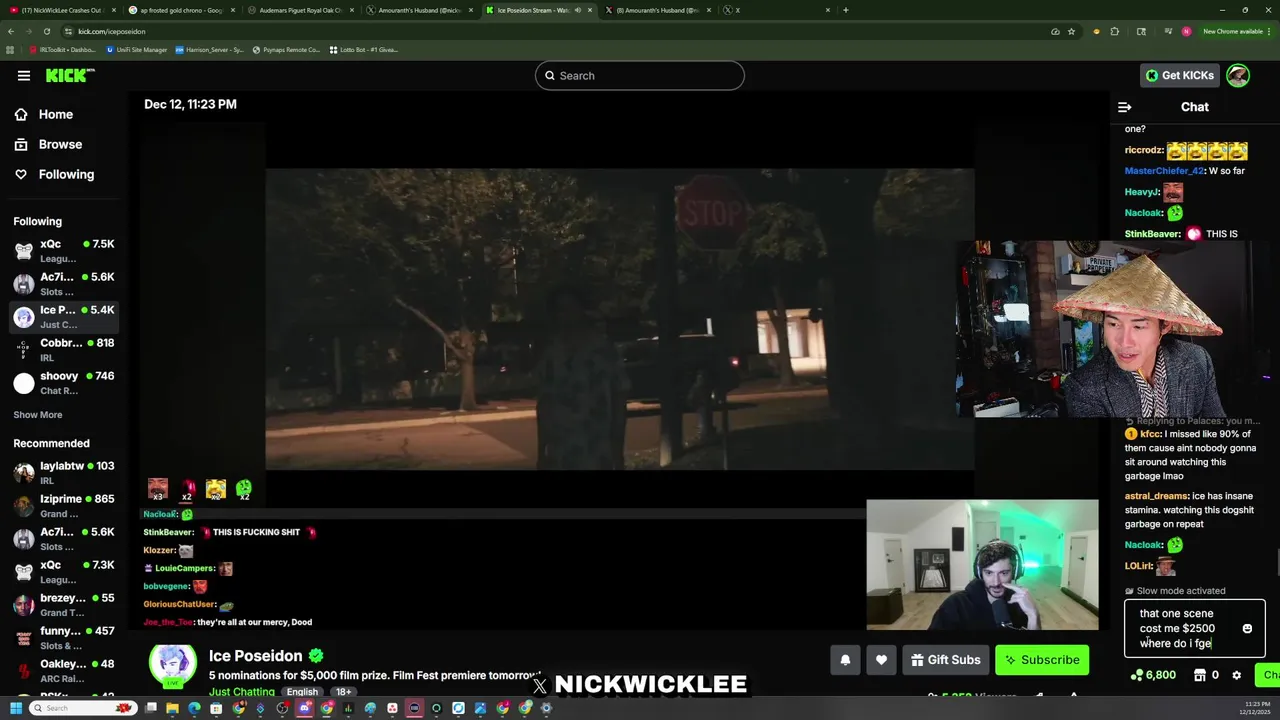Image resolution: width=1280 pixels, height=720 pixels.
Task: Open the emoji picker in chat
Action: [1247, 629]
